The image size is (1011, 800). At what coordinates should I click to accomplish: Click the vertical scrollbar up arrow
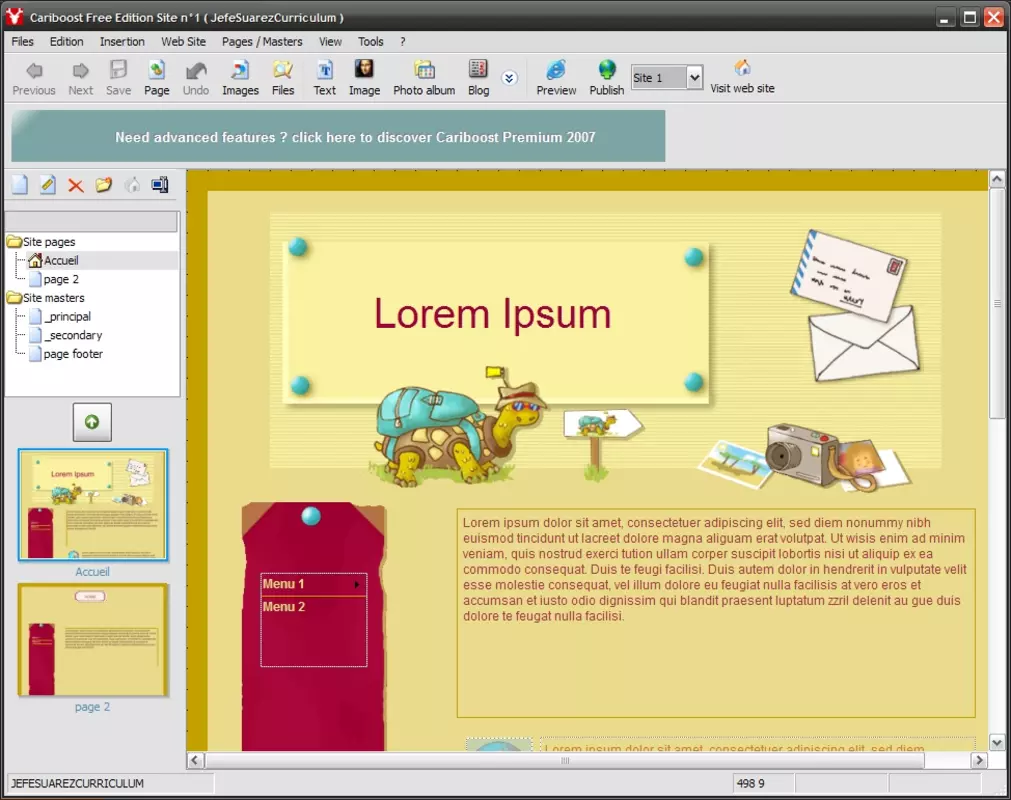[x=997, y=179]
